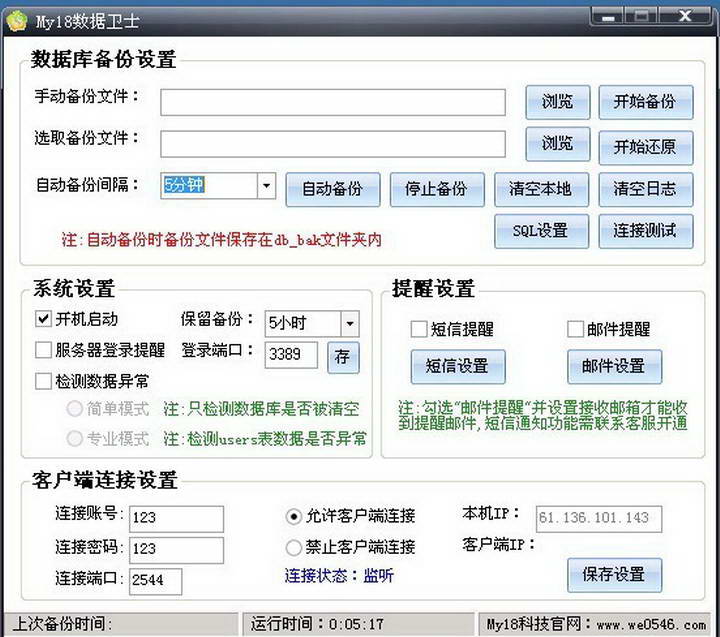Select the 简单模式 radio button

[x=74, y=408]
